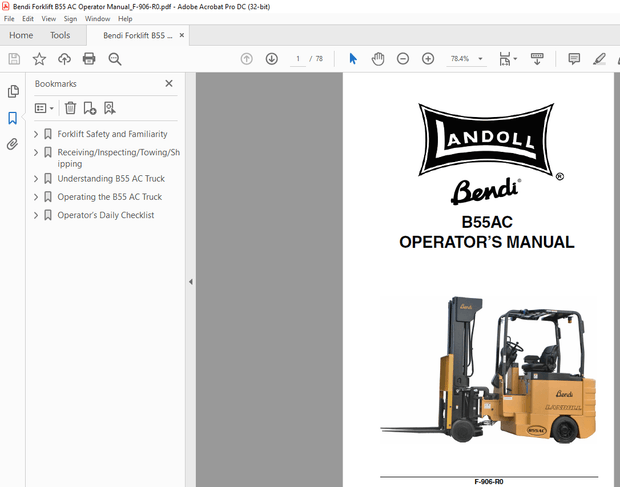Open the Sign menu

tap(70, 19)
